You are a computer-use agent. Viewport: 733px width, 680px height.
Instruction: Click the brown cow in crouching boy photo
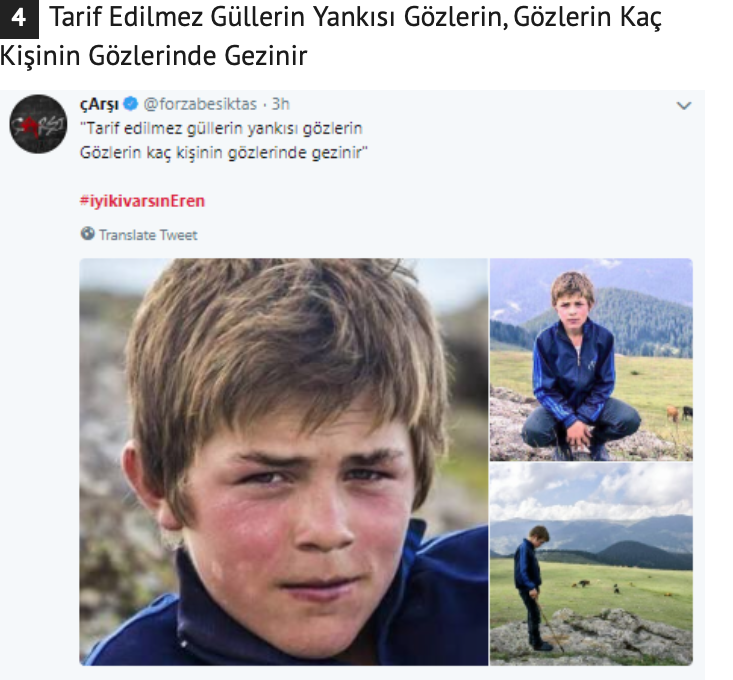point(672,413)
